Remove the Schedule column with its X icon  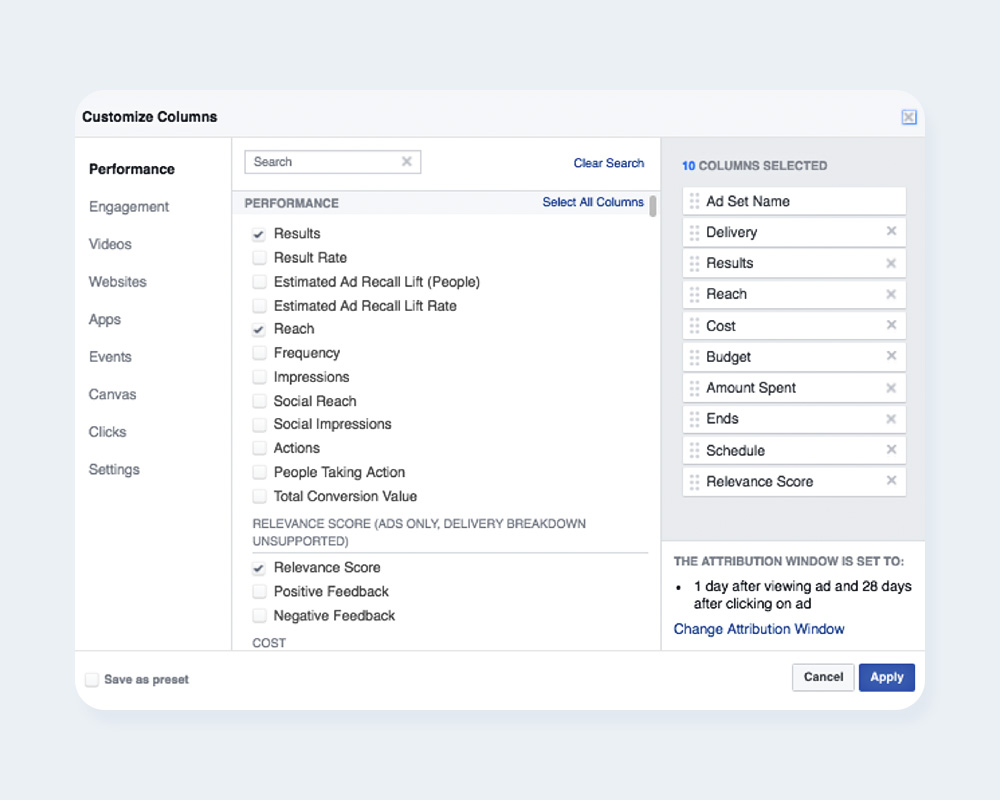coord(891,449)
